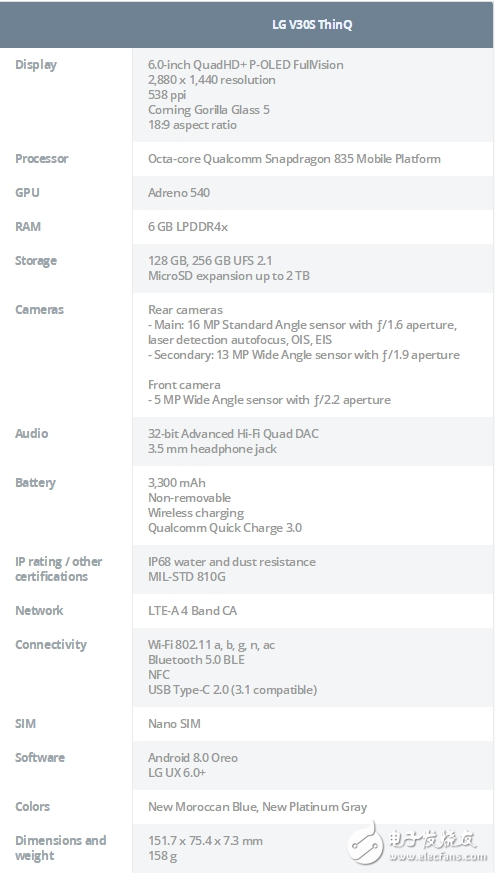Image resolution: width=495 pixels, height=873 pixels.
Task: Click the Display row label
Action: [36, 65]
